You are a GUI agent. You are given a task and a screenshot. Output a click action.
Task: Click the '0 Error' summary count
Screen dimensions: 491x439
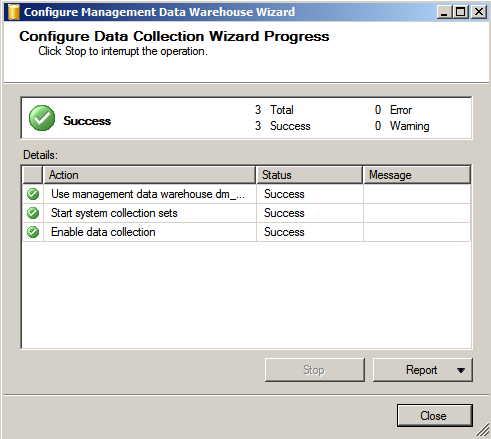tap(393, 110)
